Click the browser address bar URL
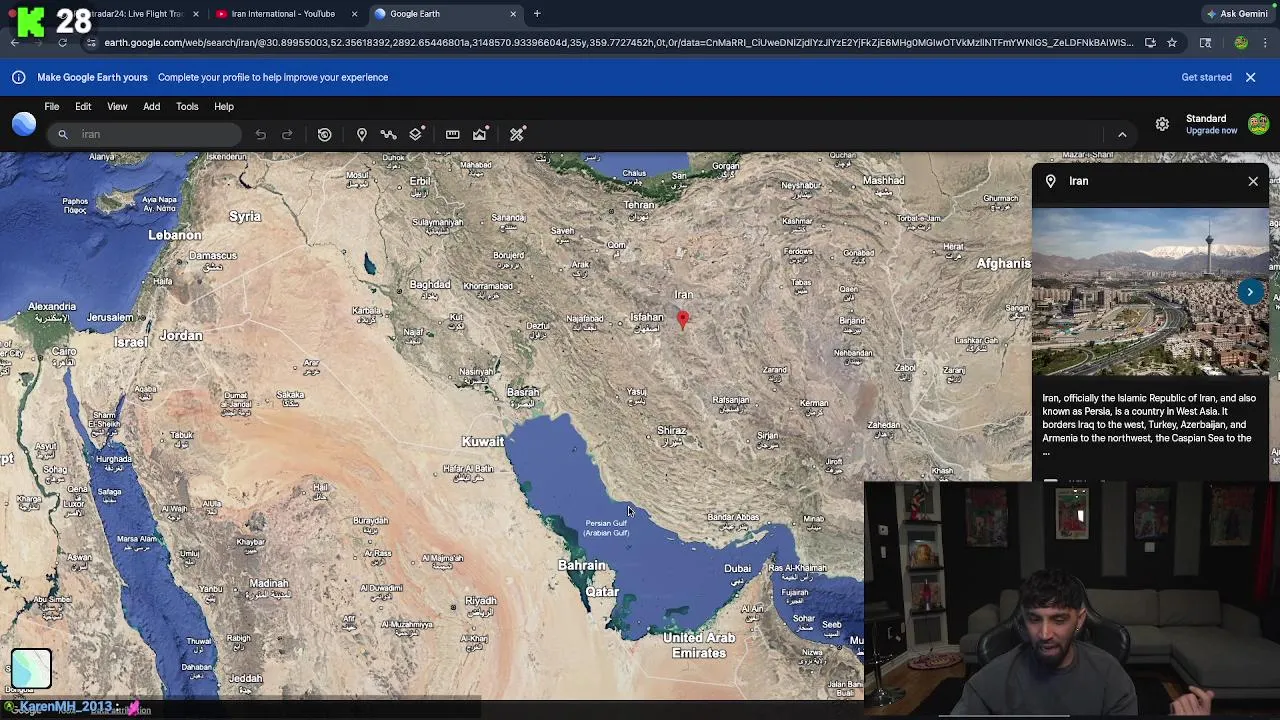1280x720 pixels. [618, 43]
